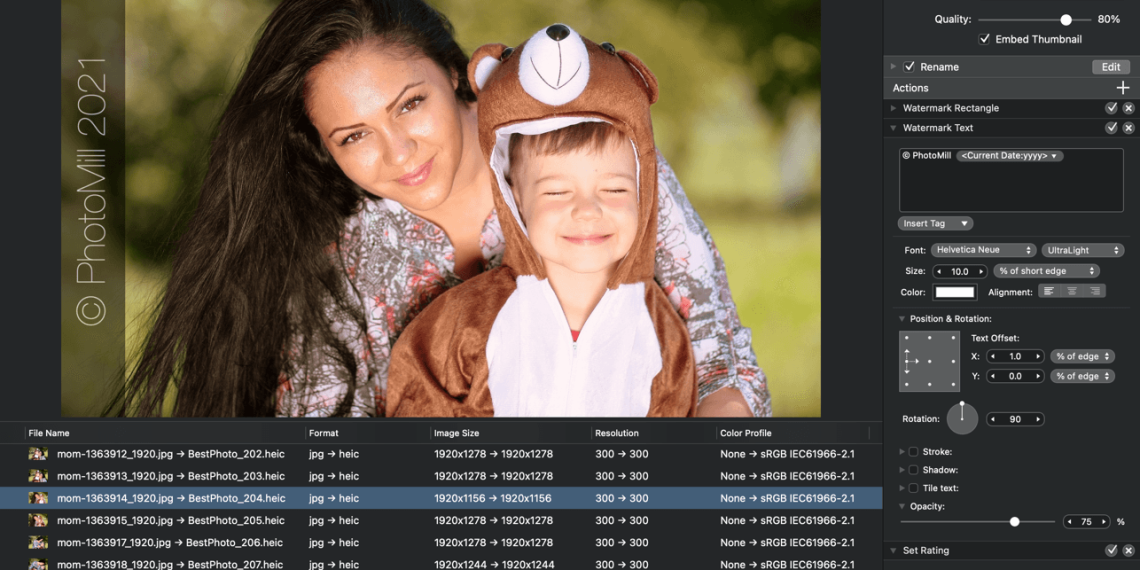Enable the Stroke checkbox
The height and width of the screenshot is (570, 1140).
pos(913,452)
